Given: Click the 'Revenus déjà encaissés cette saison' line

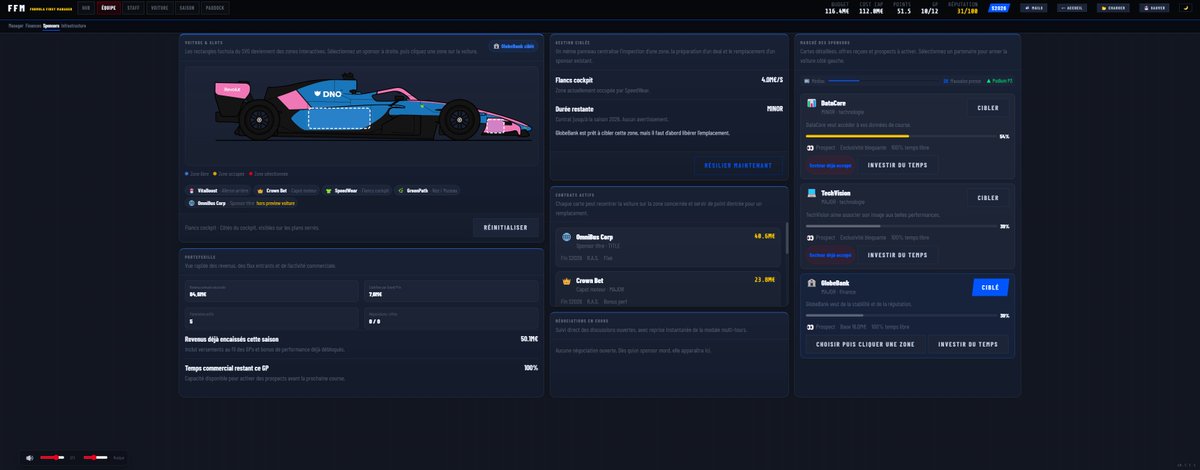Looking at the screenshot, I should [x=361, y=343].
